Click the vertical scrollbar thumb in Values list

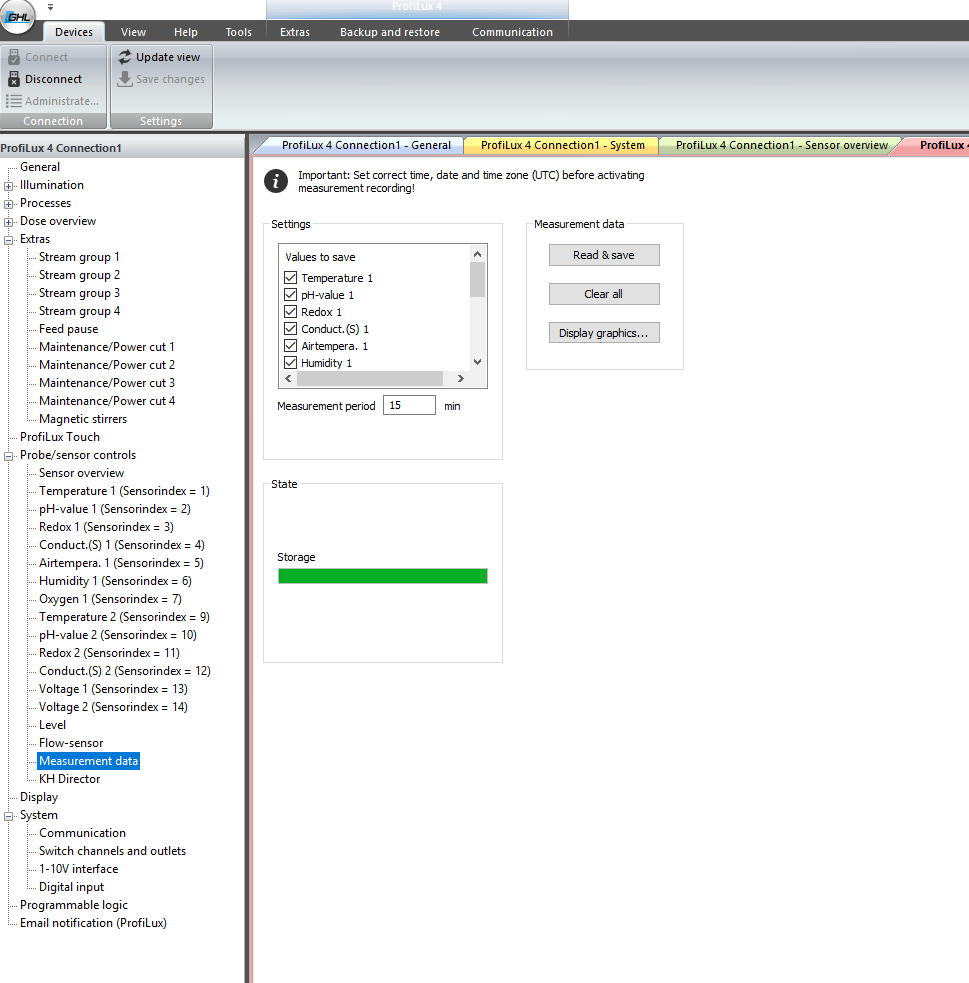tap(478, 280)
